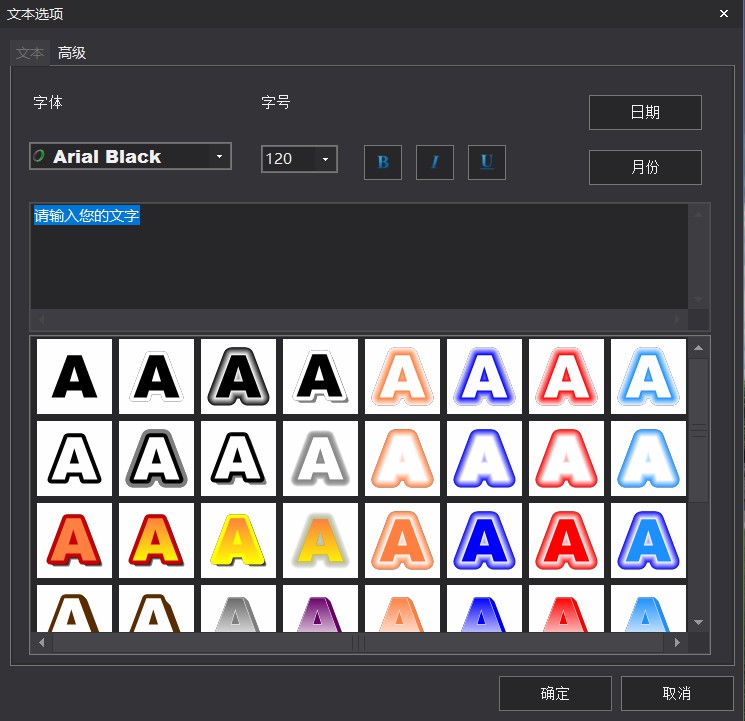The image size is (745, 721).
Task: Choose the white A with gray outline style
Action: pos(156,458)
